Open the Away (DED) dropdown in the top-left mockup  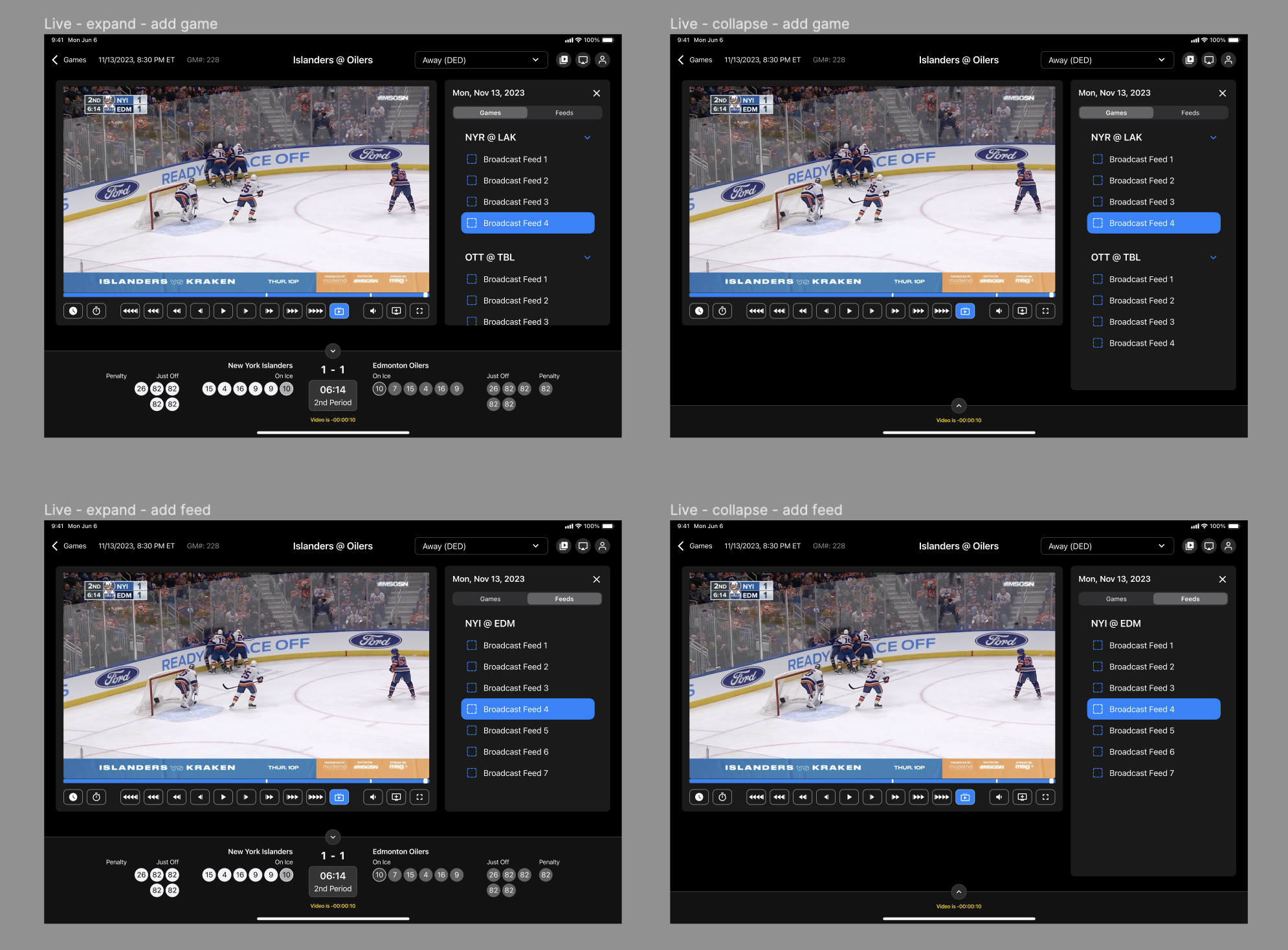tap(480, 60)
